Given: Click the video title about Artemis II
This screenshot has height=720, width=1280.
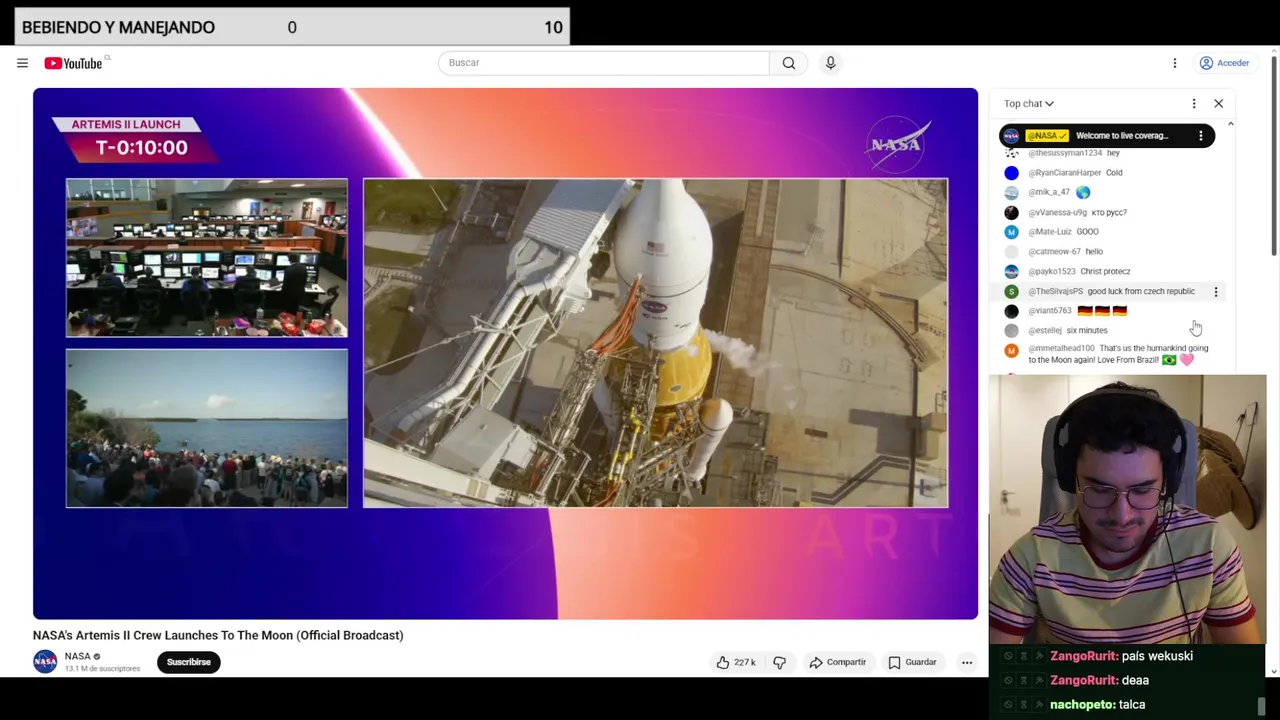Looking at the screenshot, I should (x=218, y=635).
